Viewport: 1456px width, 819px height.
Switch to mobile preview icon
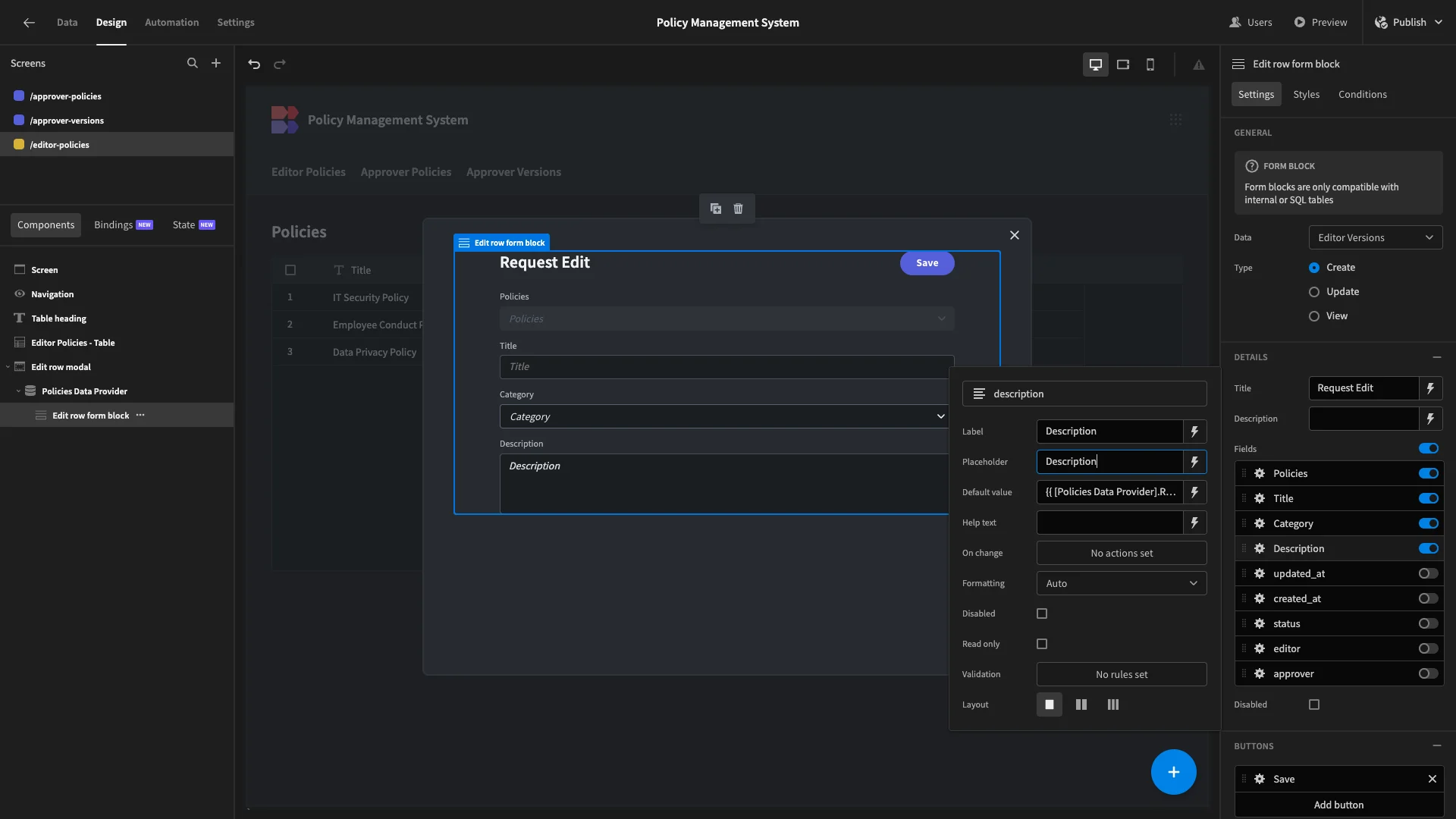(1150, 64)
